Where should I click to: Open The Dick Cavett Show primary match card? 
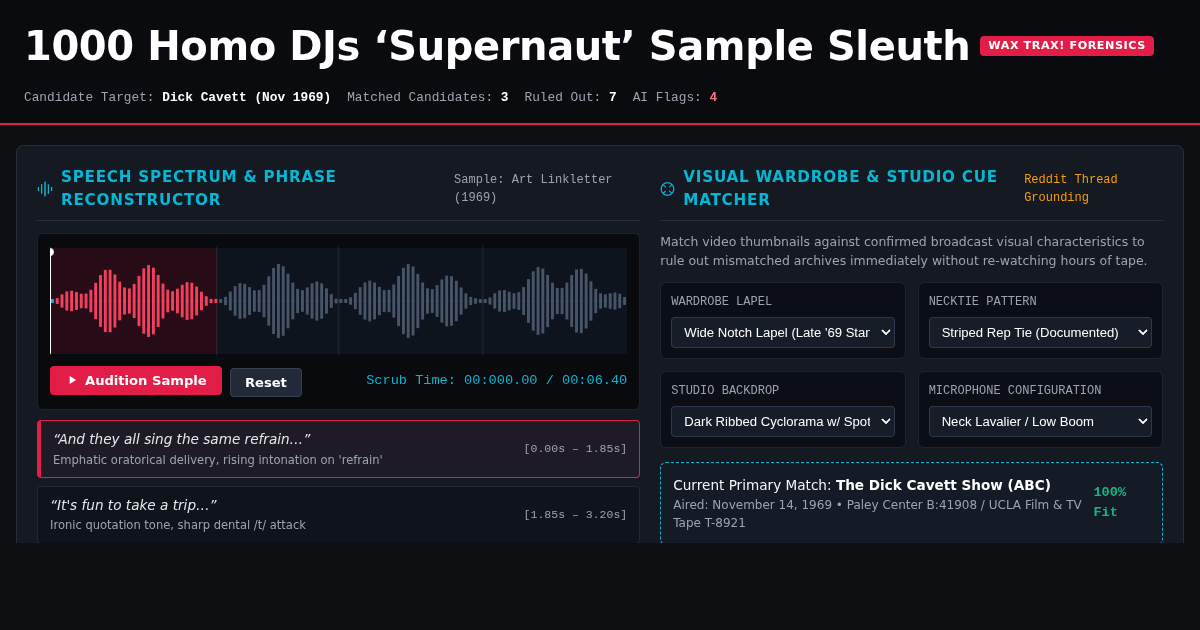coord(911,503)
